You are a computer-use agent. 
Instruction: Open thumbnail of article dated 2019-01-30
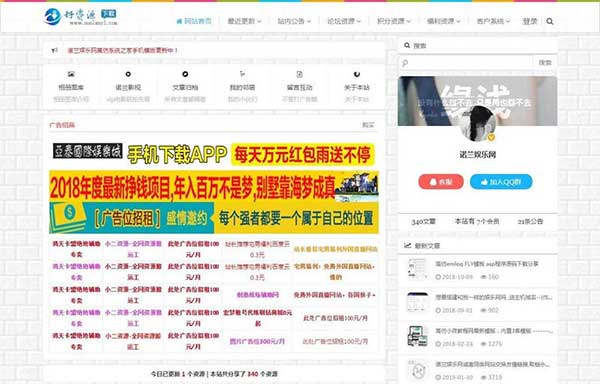pos(417,370)
